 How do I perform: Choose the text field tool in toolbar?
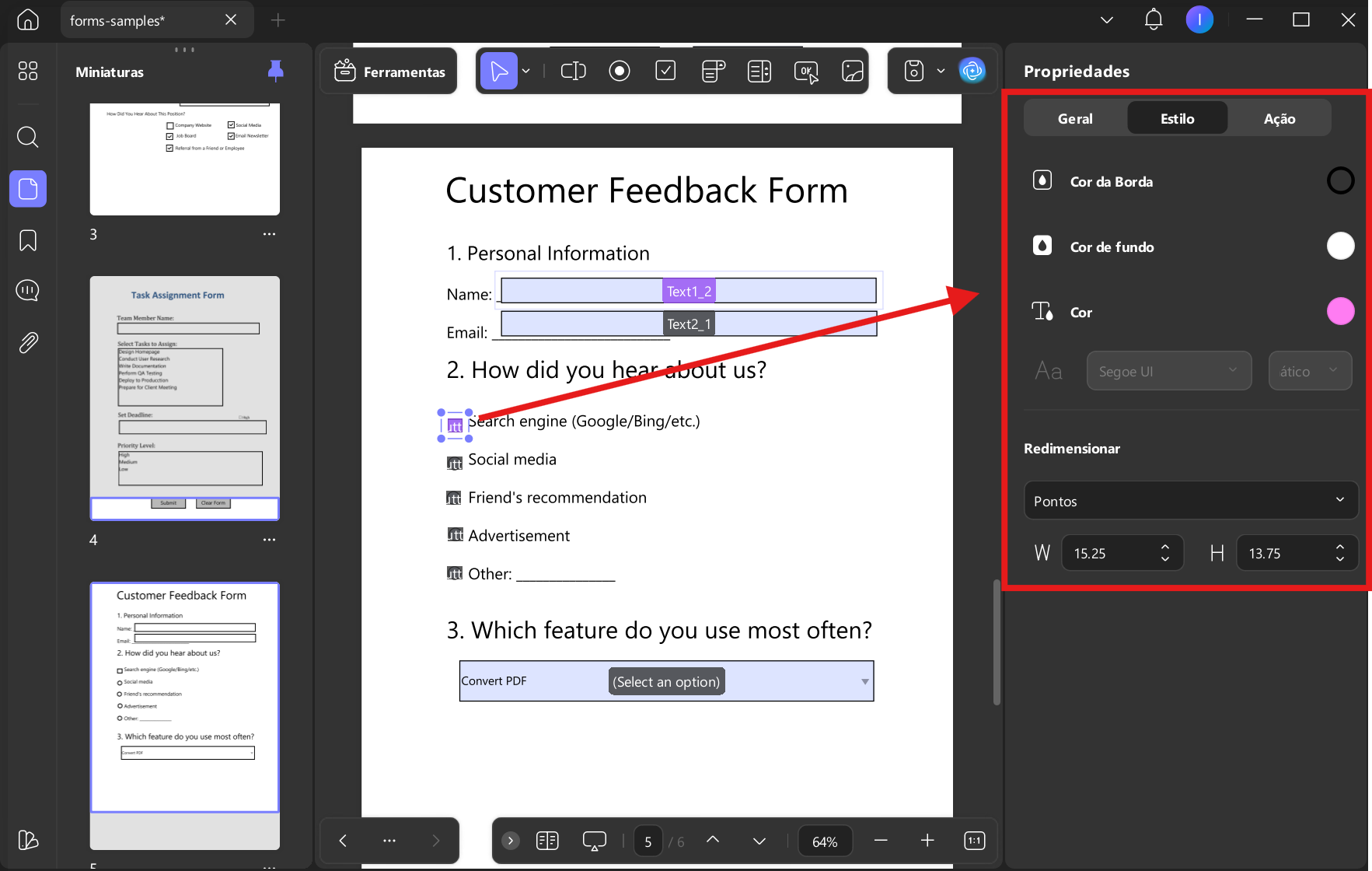(573, 71)
